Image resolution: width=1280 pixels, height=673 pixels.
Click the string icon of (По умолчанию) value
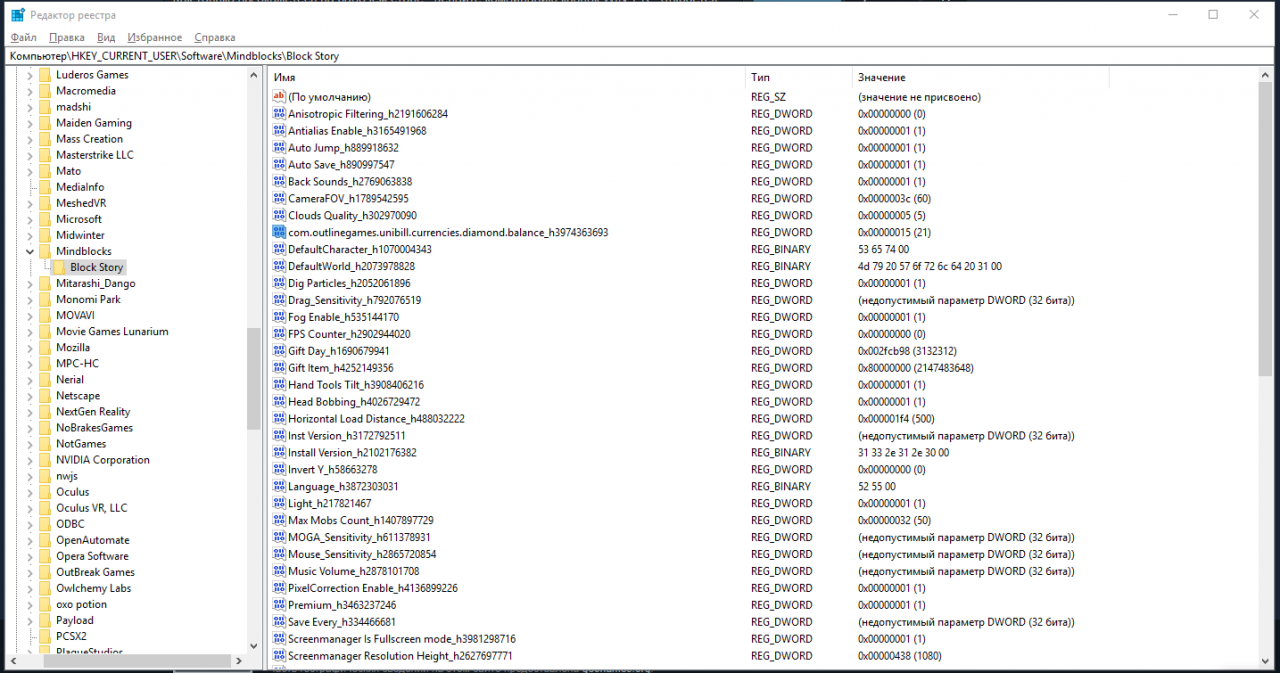pyautogui.click(x=279, y=97)
